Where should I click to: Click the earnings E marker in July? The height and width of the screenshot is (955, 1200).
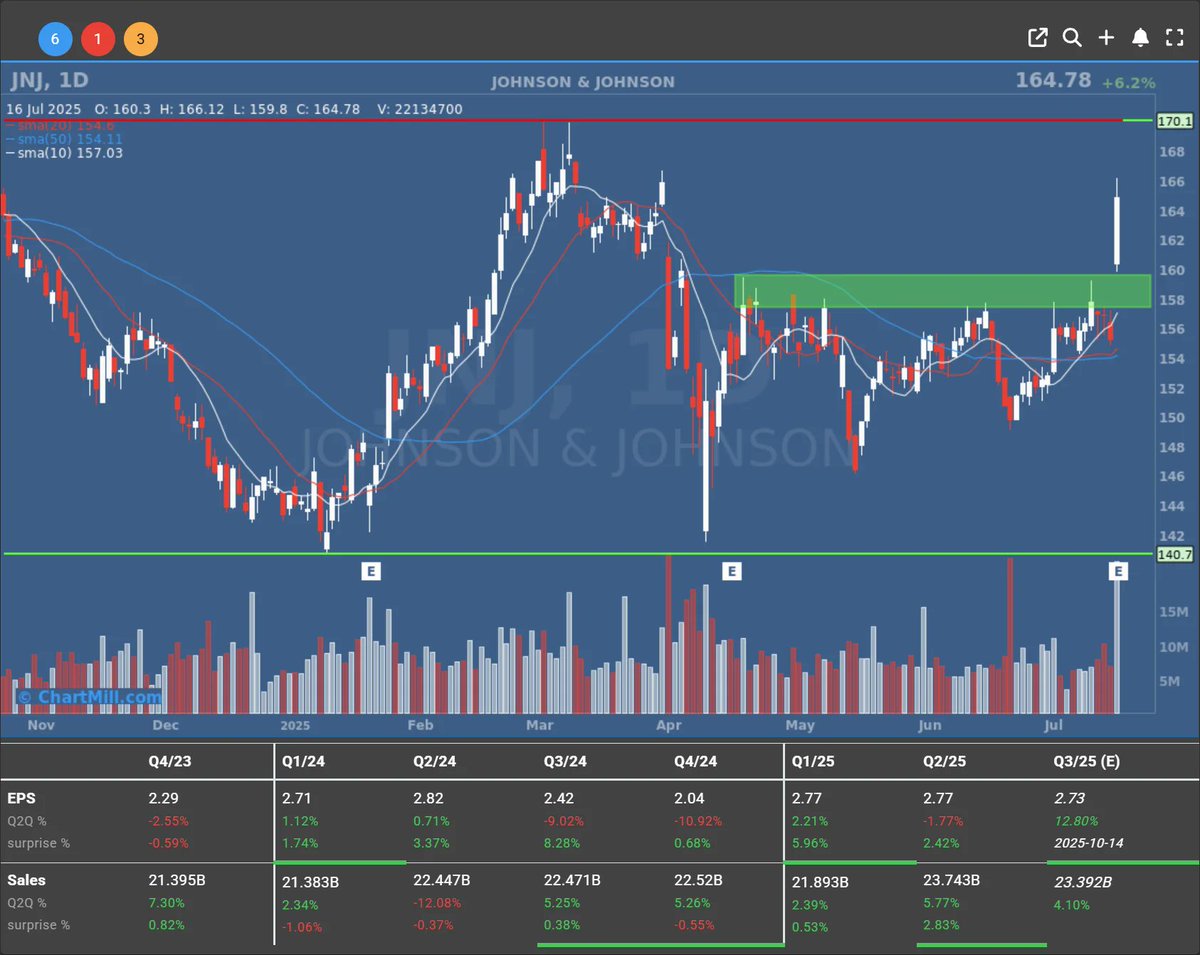[1119, 572]
